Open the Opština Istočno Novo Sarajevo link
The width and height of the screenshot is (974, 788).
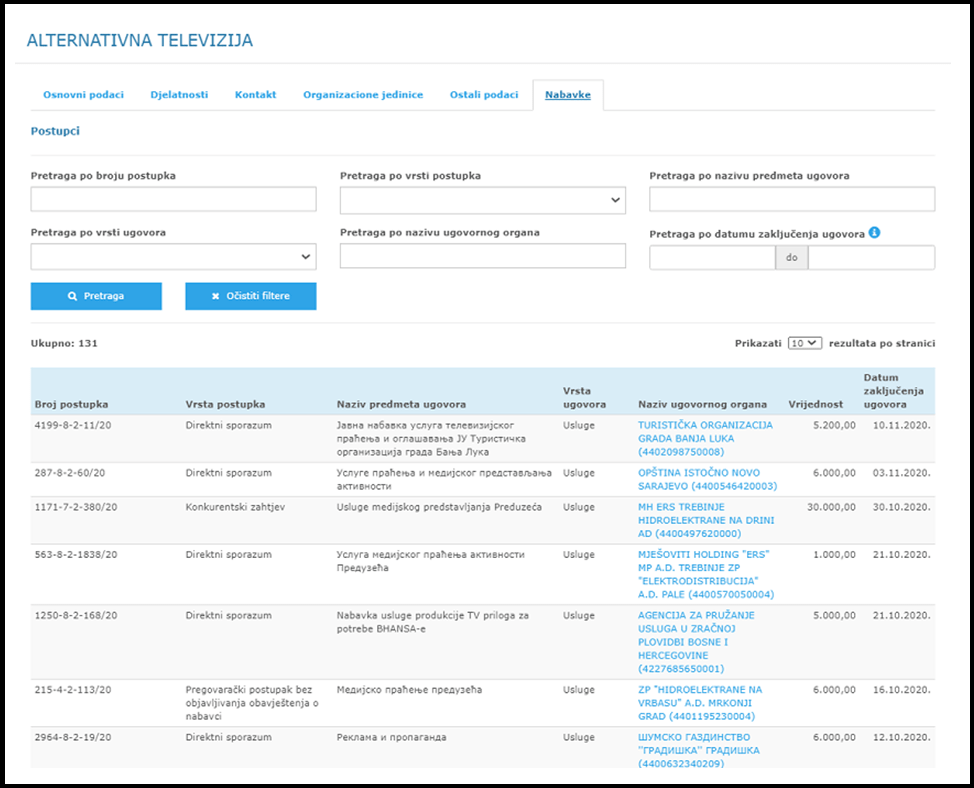(x=707, y=479)
